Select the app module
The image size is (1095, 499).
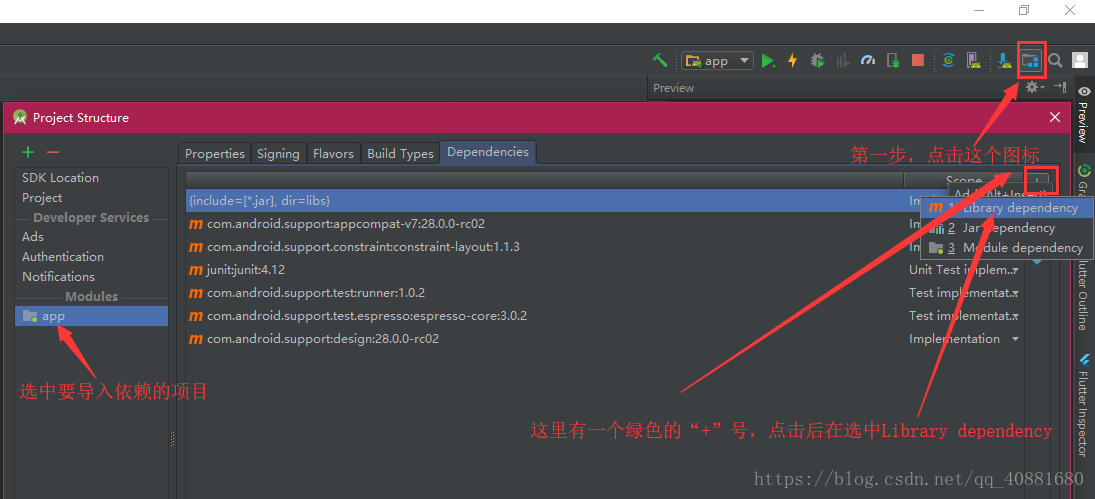pyautogui.click(x=91, y=316)
